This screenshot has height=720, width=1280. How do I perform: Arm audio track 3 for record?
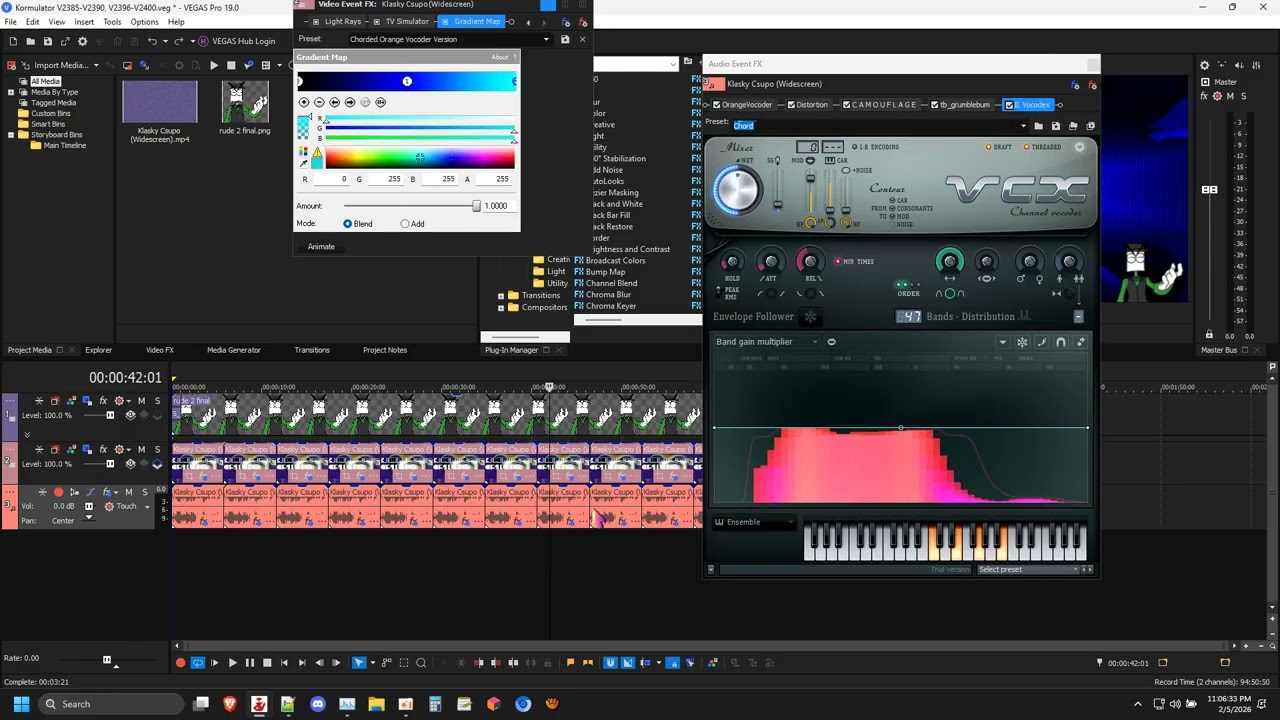58,492
